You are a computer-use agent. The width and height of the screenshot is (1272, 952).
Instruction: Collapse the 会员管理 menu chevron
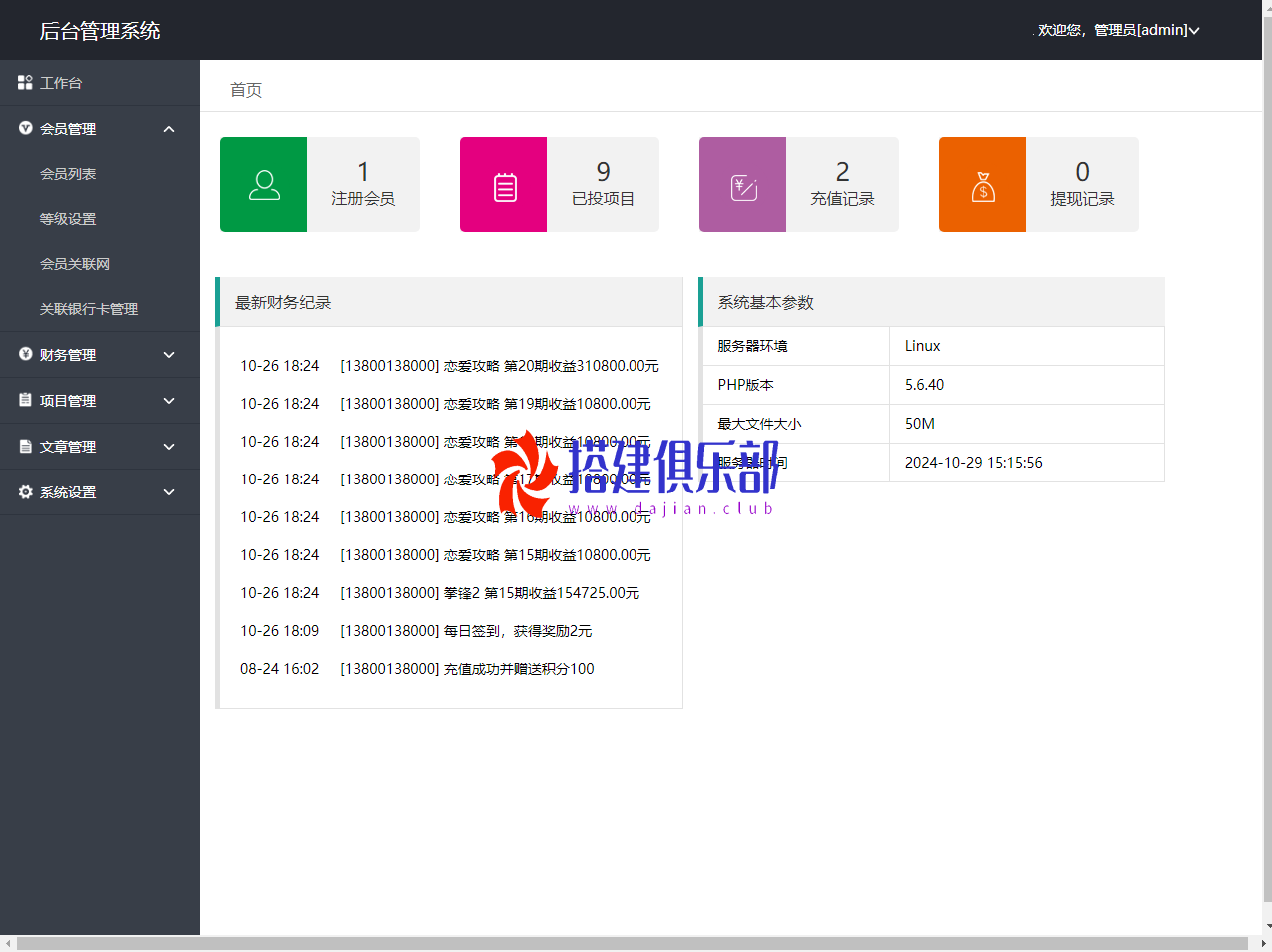[x=169, y=129]
